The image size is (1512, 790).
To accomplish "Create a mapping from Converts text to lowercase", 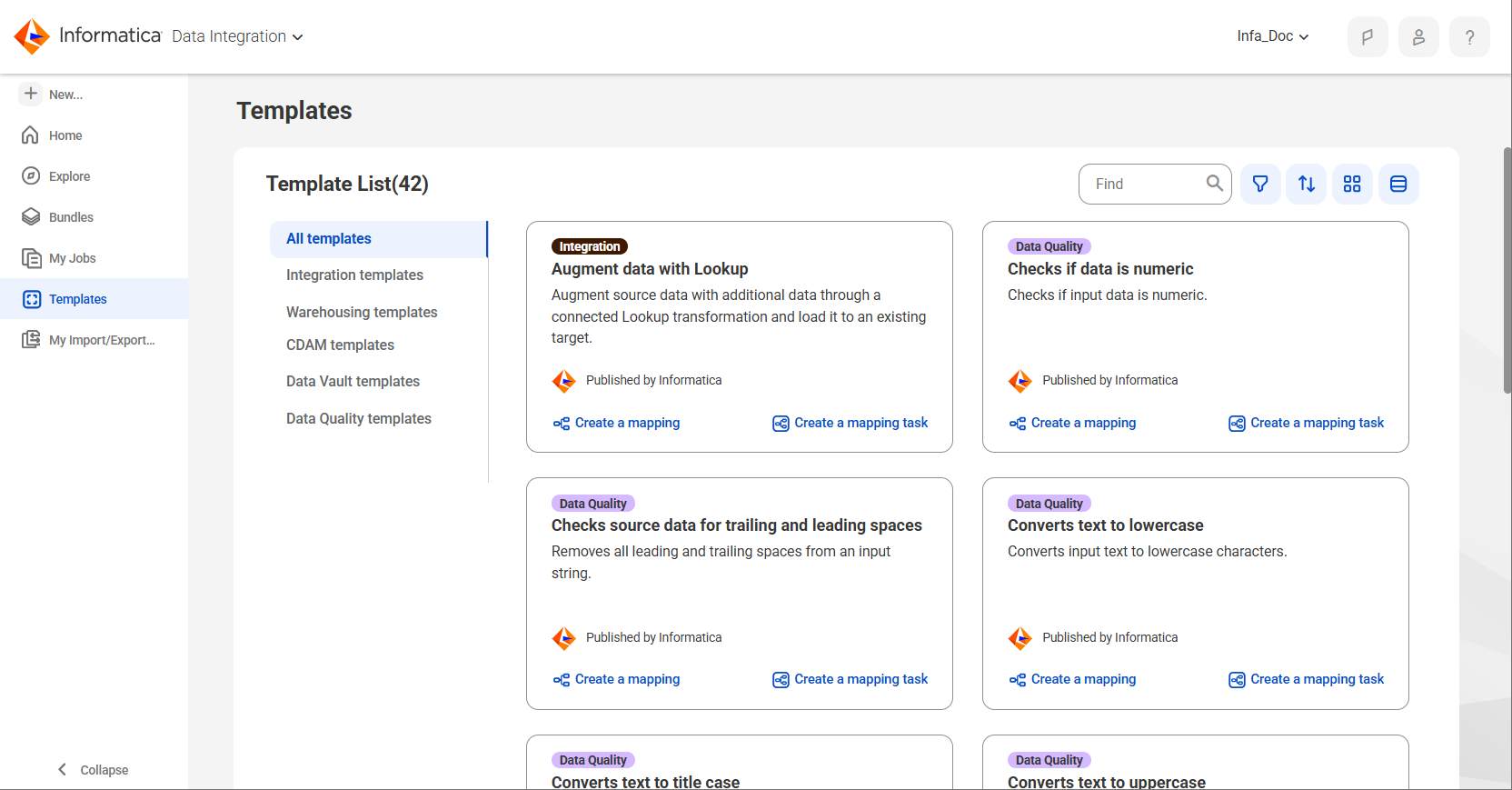I will 1072,679.
